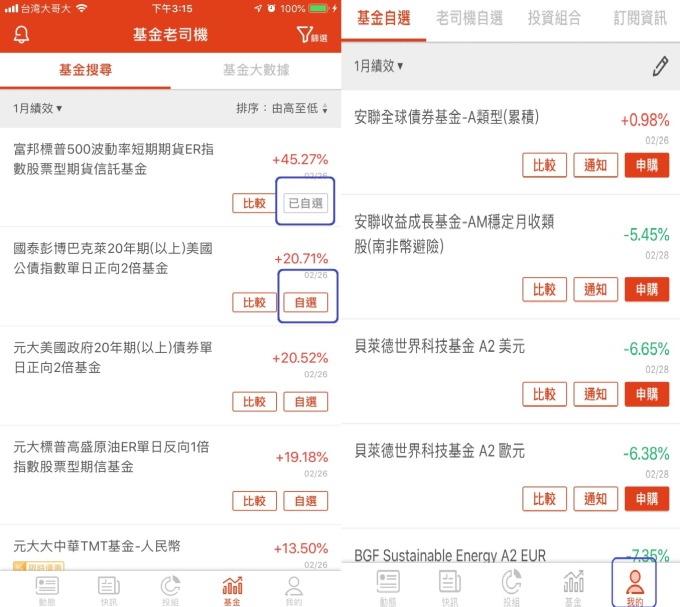
Task: Click 比較 for 元大標普高盛原油ER fund
Action: pos(254,501)
